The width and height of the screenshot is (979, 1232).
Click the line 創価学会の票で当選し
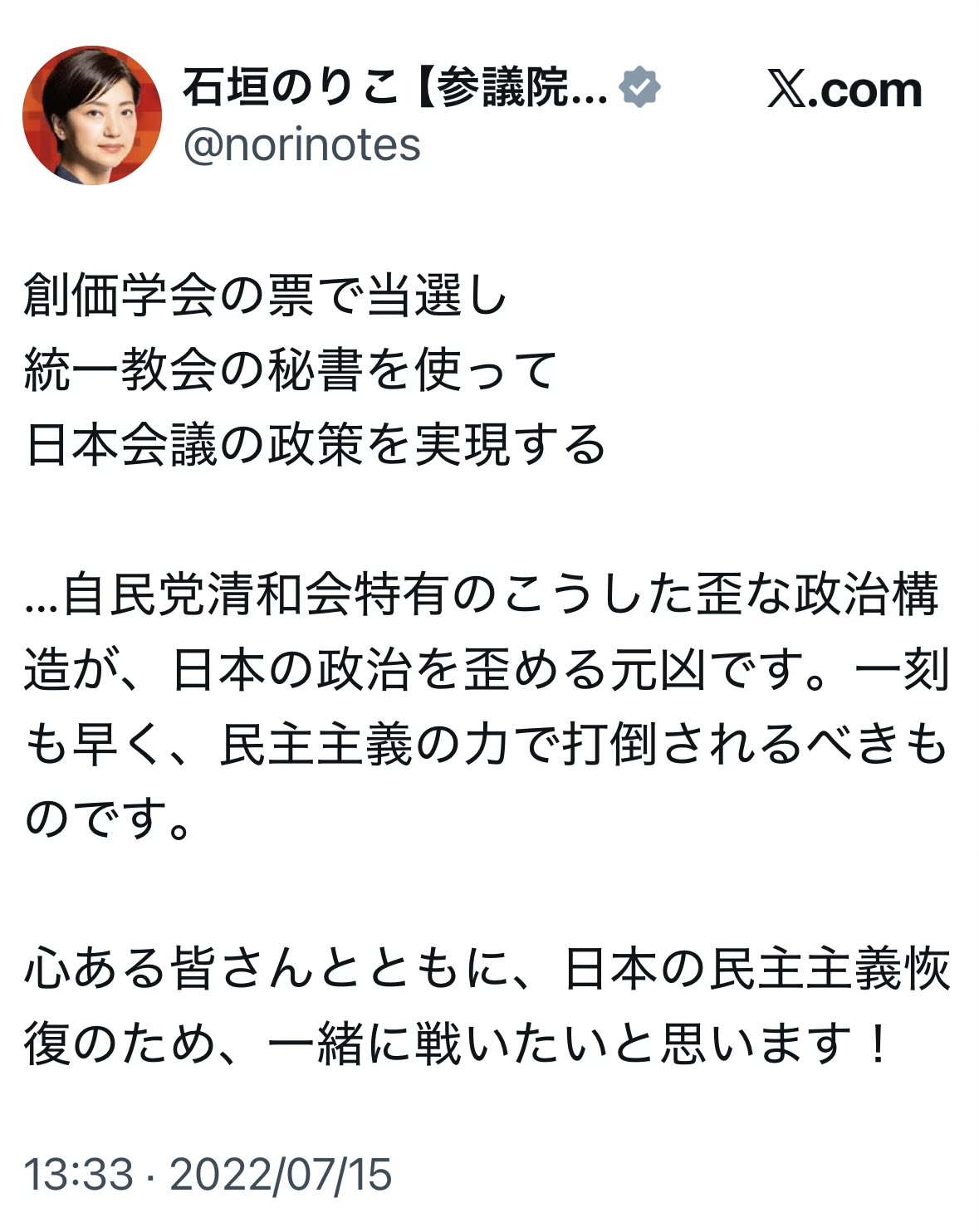(x=266, y=296)
